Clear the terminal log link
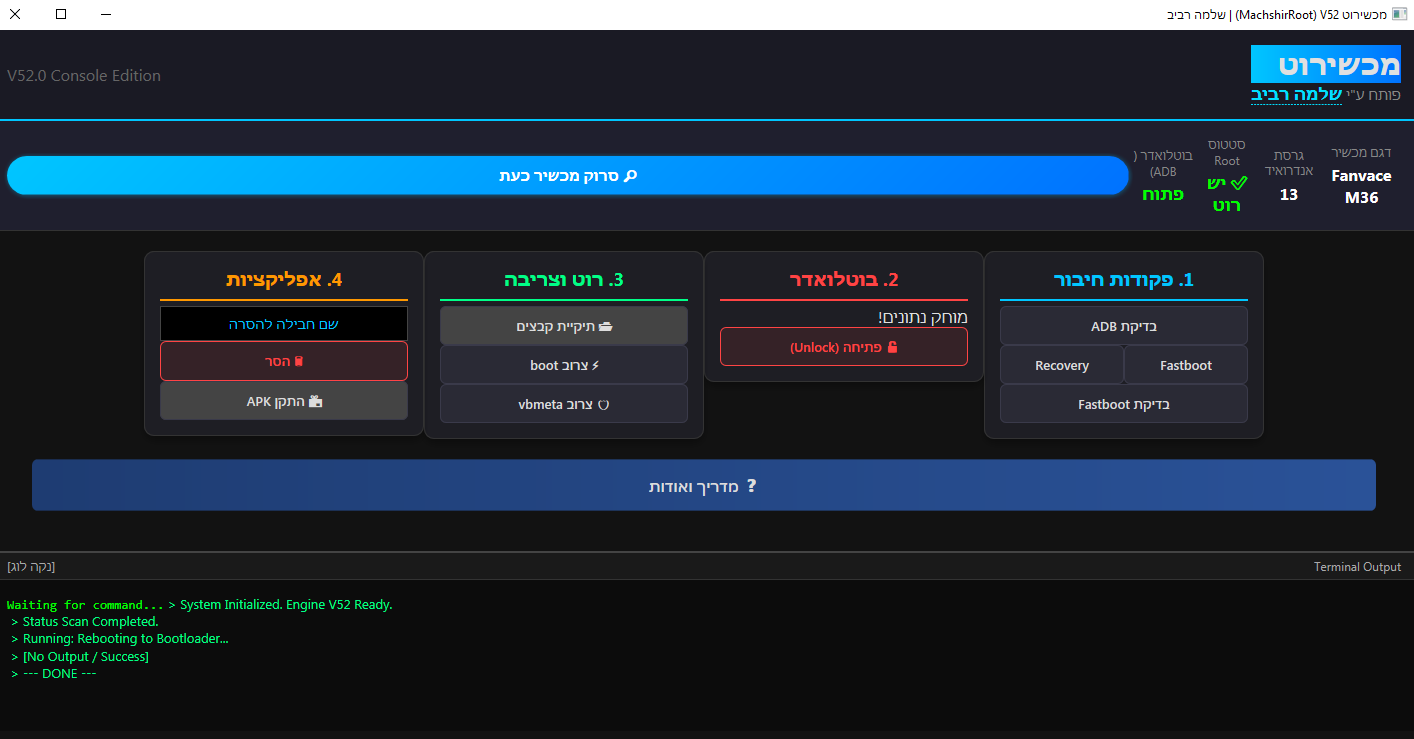 (x=31, y=567)
